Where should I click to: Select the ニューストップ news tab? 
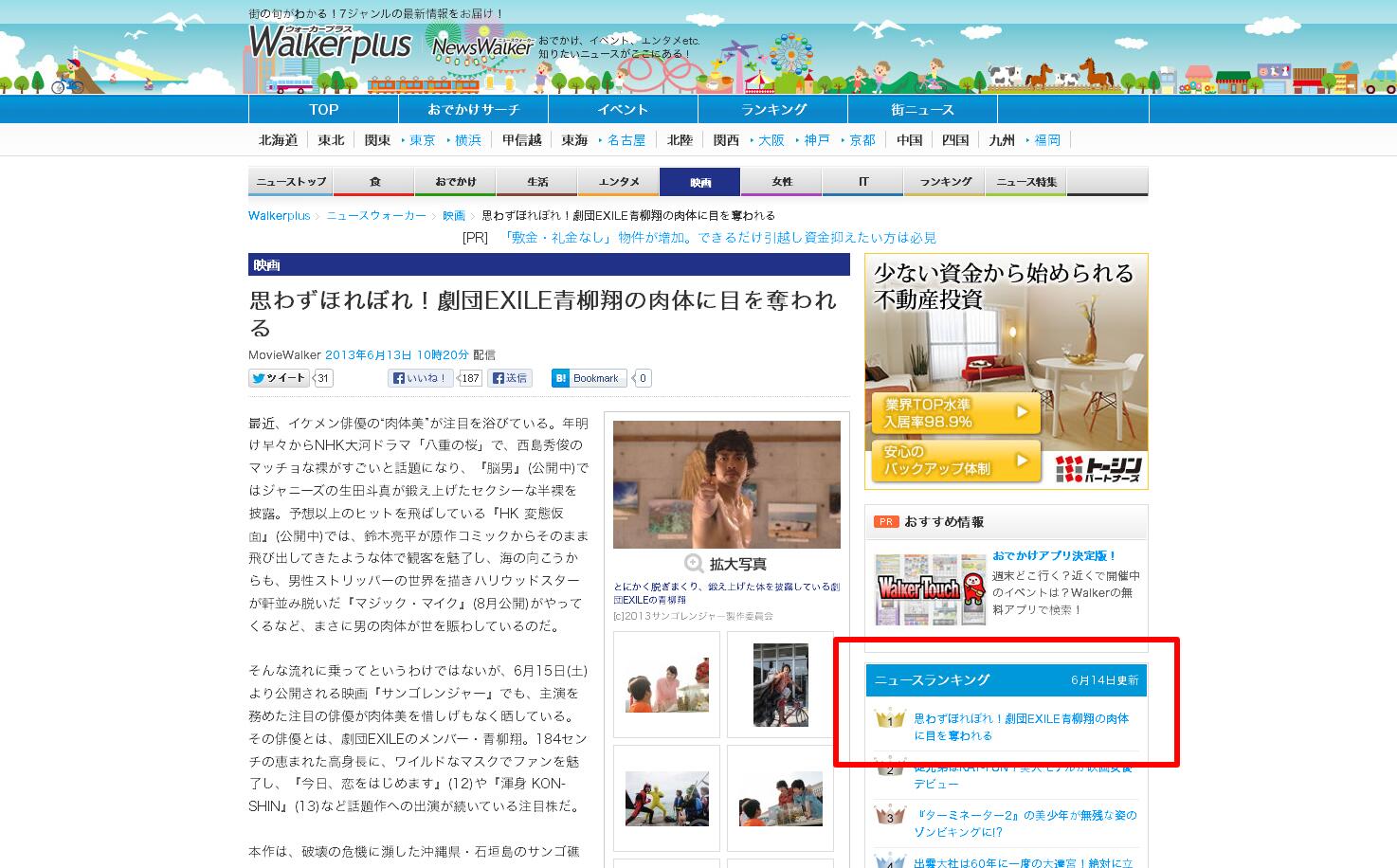pos(291,181)
